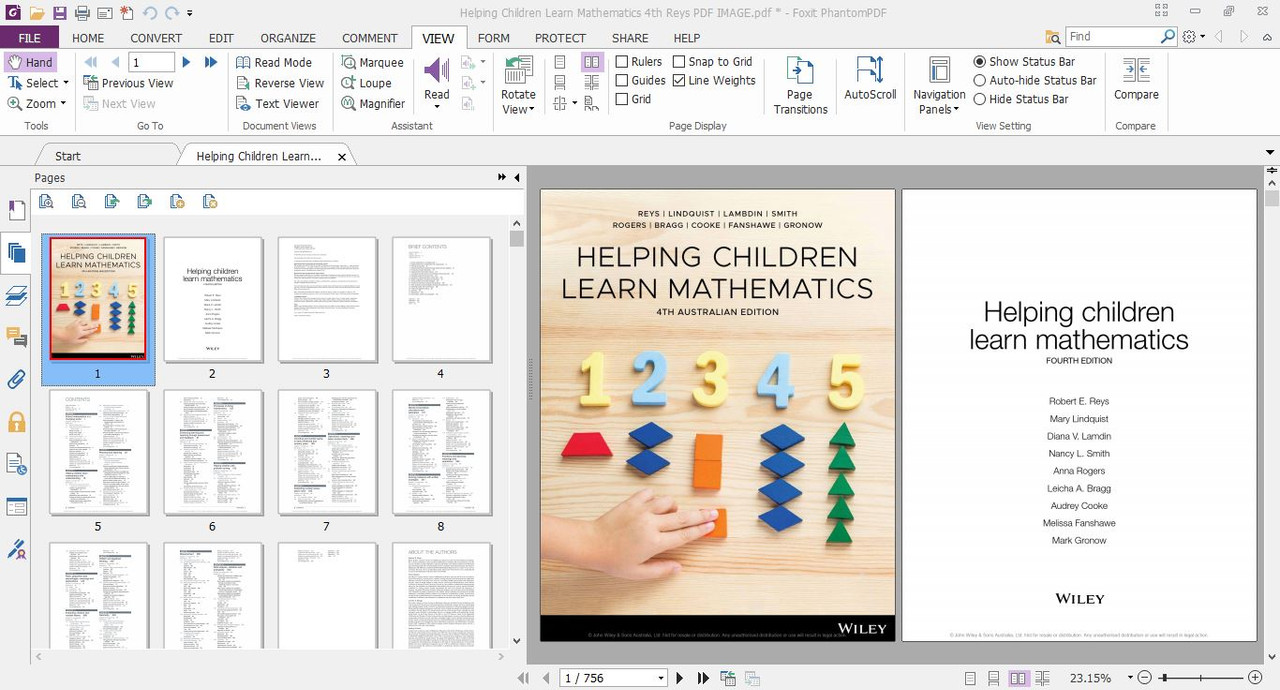This screenshot has height=690, width=1280.
Task: Select the Hand tool
Action: [x=30, y=62]
